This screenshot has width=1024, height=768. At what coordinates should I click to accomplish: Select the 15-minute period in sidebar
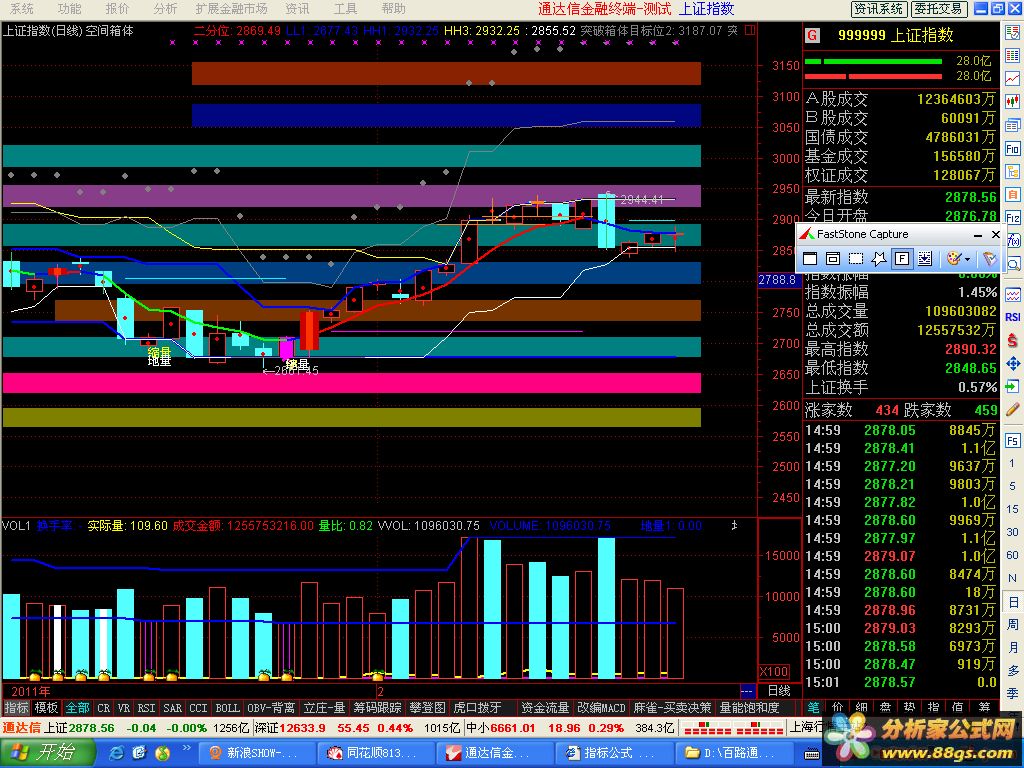click(1013, 509)
